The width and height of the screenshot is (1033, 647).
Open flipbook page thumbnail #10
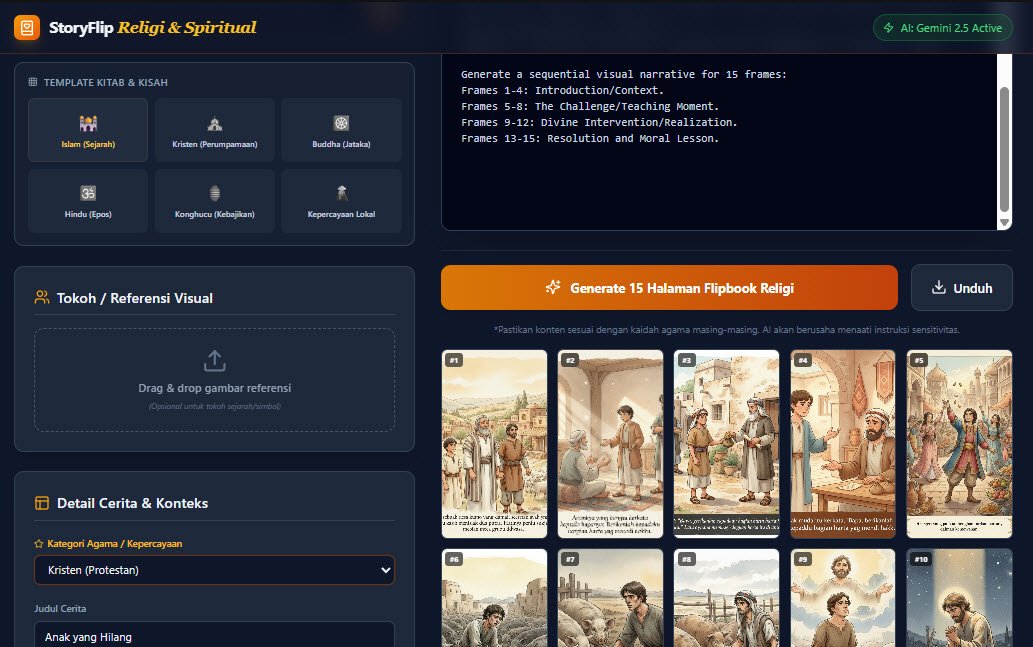coord(959,598)
